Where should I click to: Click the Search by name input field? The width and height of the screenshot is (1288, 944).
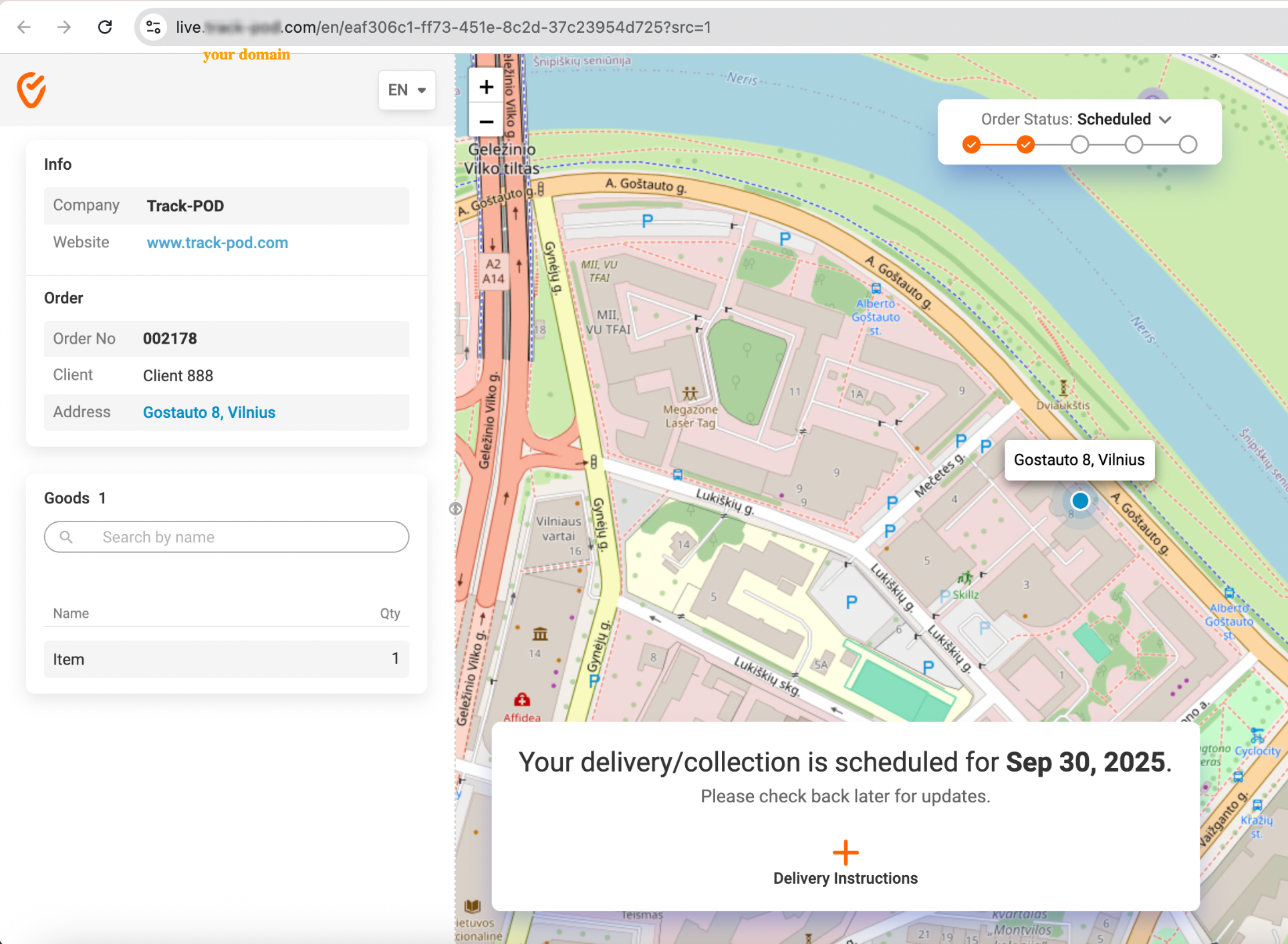point(226,537)
